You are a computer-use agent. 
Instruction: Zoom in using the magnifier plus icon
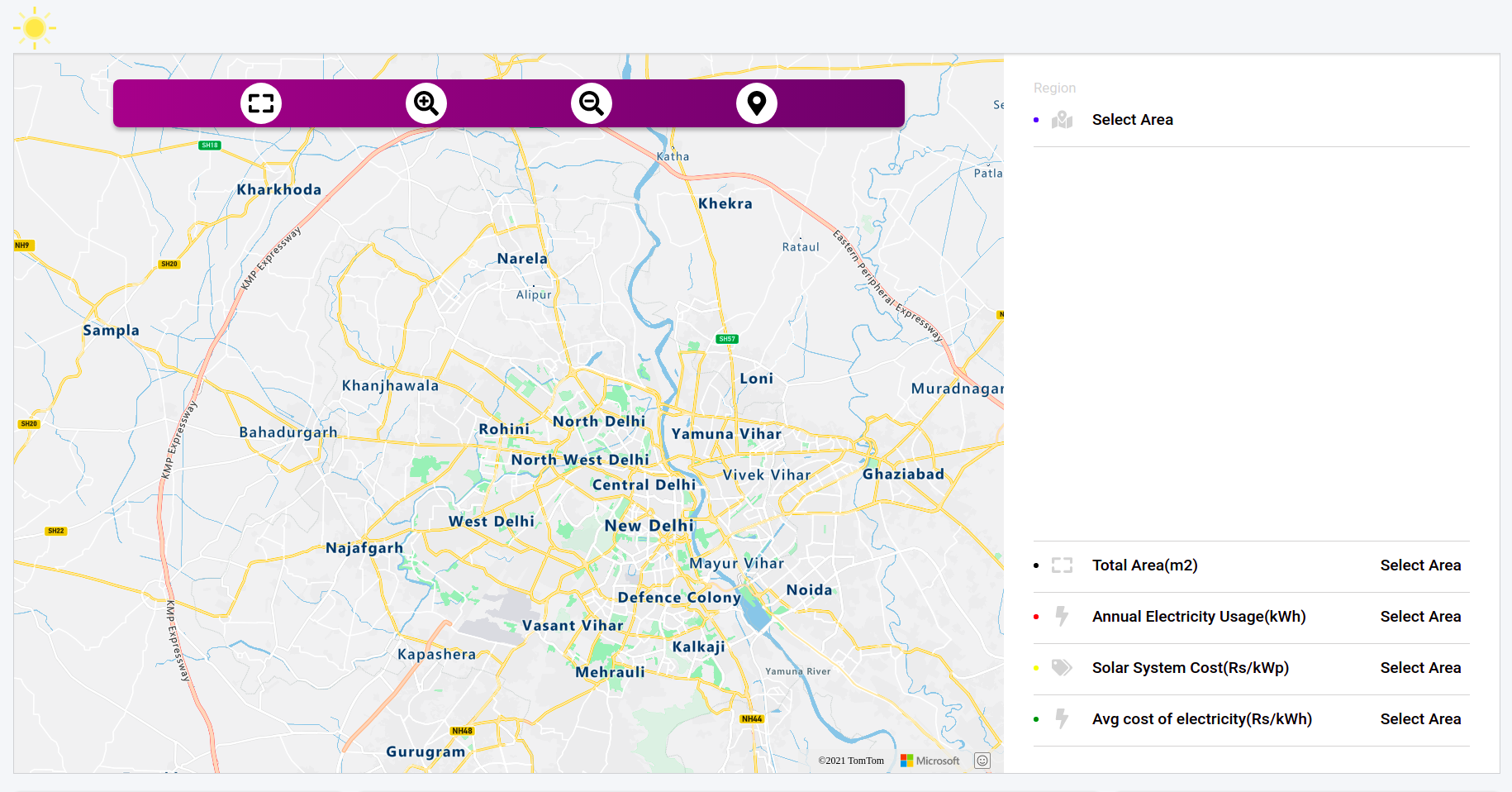point(426,103)
